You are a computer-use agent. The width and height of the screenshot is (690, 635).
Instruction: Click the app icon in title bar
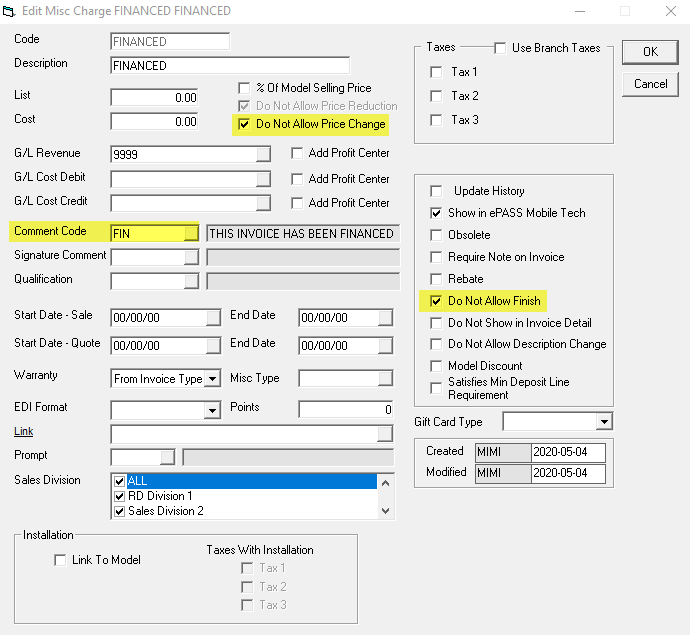(x=9, y=11)
